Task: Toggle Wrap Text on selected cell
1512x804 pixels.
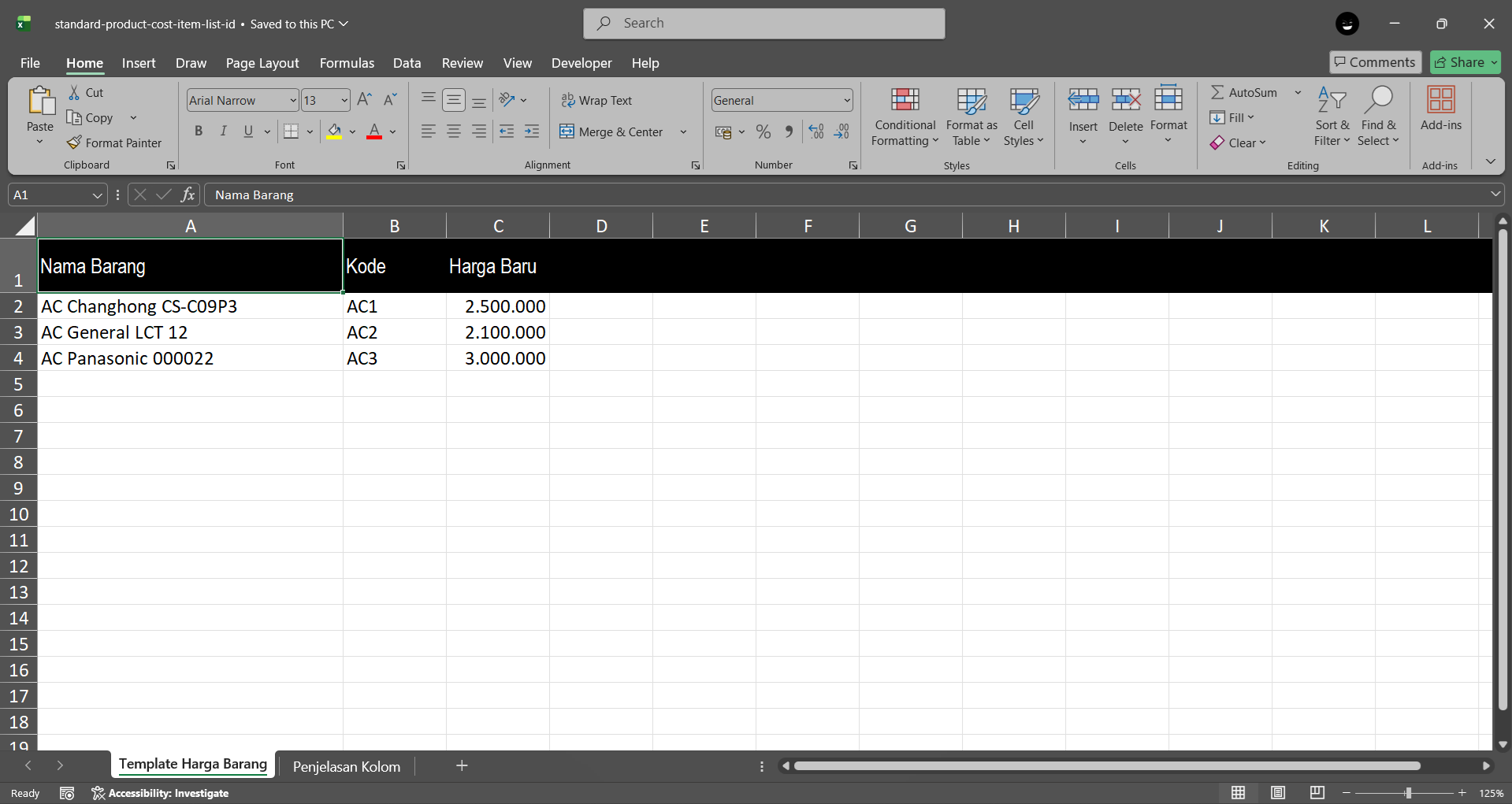Action: coord(596,100)
